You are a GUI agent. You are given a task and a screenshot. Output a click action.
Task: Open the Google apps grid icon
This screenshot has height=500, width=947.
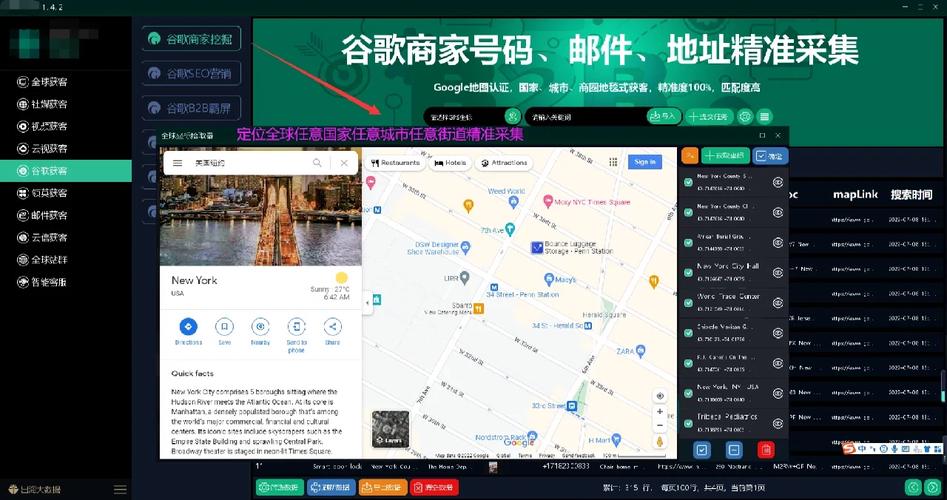[x=613, y=162]
